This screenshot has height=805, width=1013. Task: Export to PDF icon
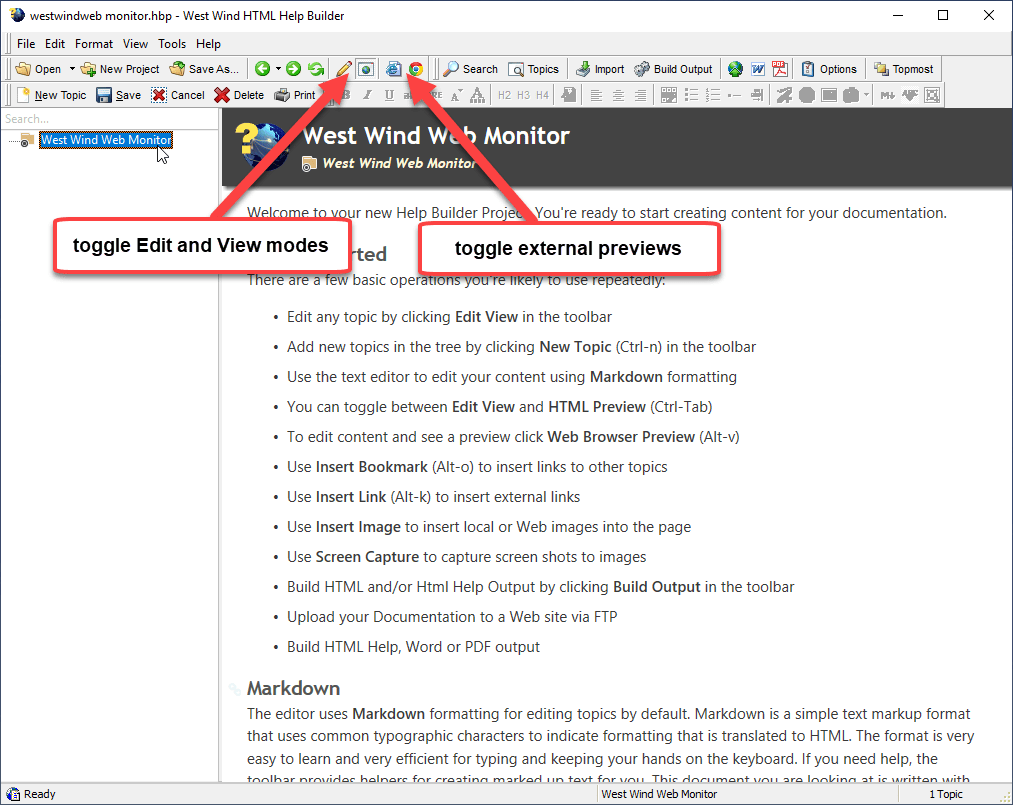[x=780, y=69]
